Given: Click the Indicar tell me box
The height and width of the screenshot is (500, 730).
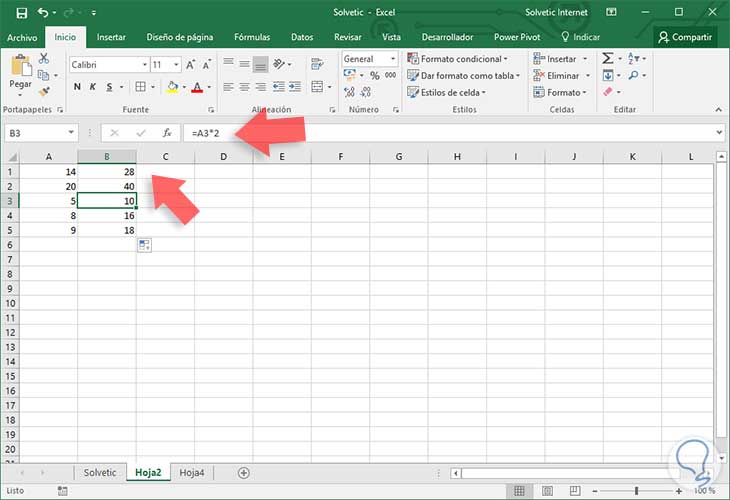Looking at the screenshot, I should [x=581, y=37].
